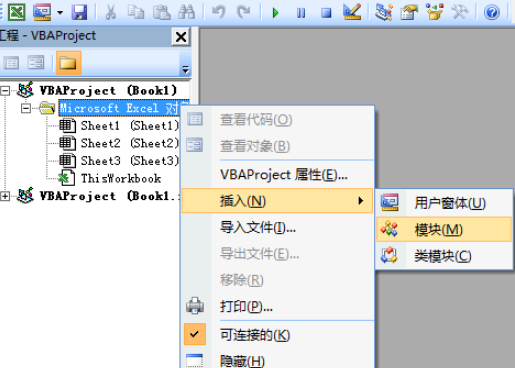
Task: Open Toolbox wrench and hammer icon
Action: (460, 12)
